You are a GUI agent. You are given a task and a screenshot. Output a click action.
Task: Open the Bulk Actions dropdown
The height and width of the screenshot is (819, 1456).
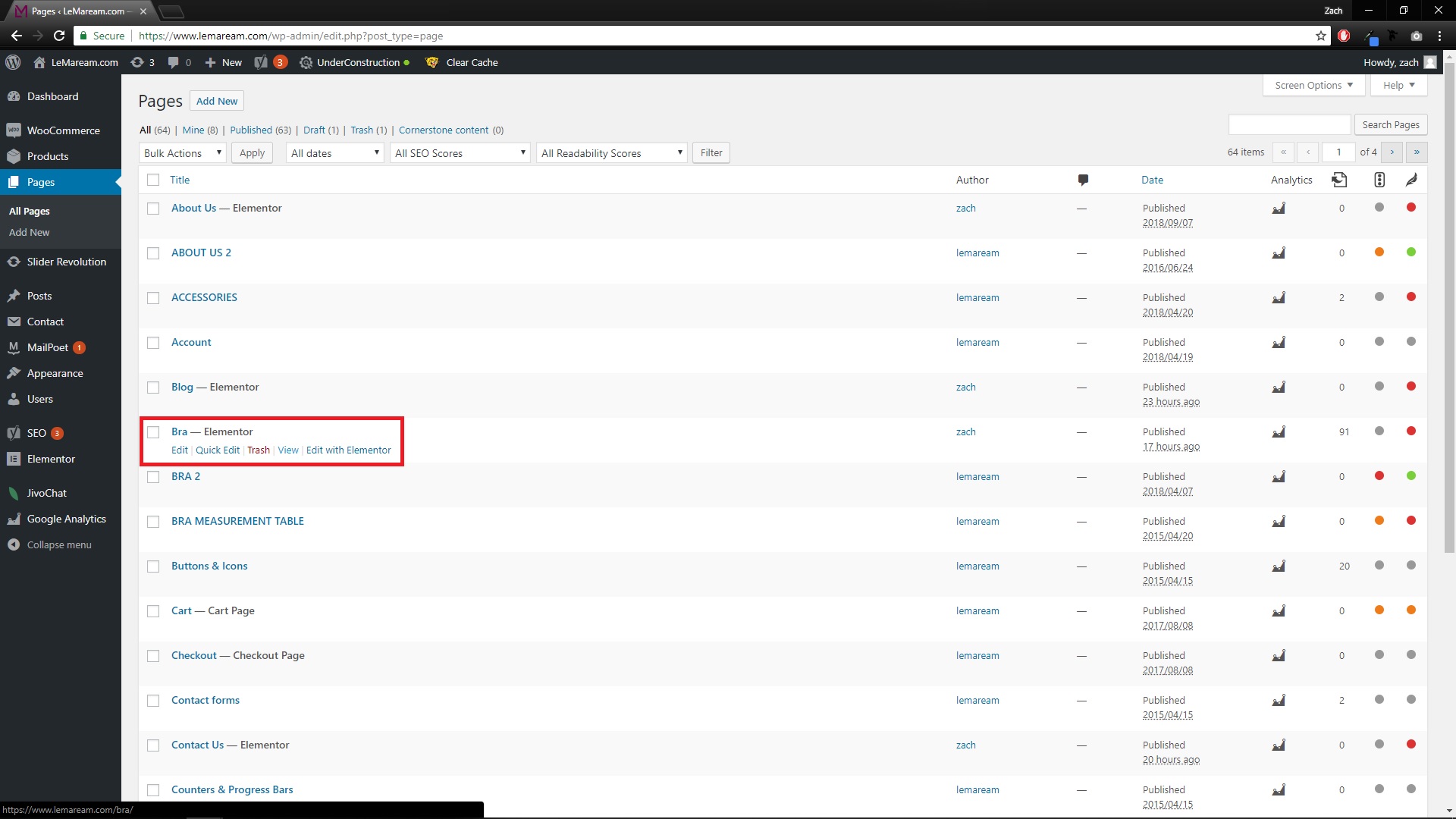pyautogui.click(x=183, y=153)
